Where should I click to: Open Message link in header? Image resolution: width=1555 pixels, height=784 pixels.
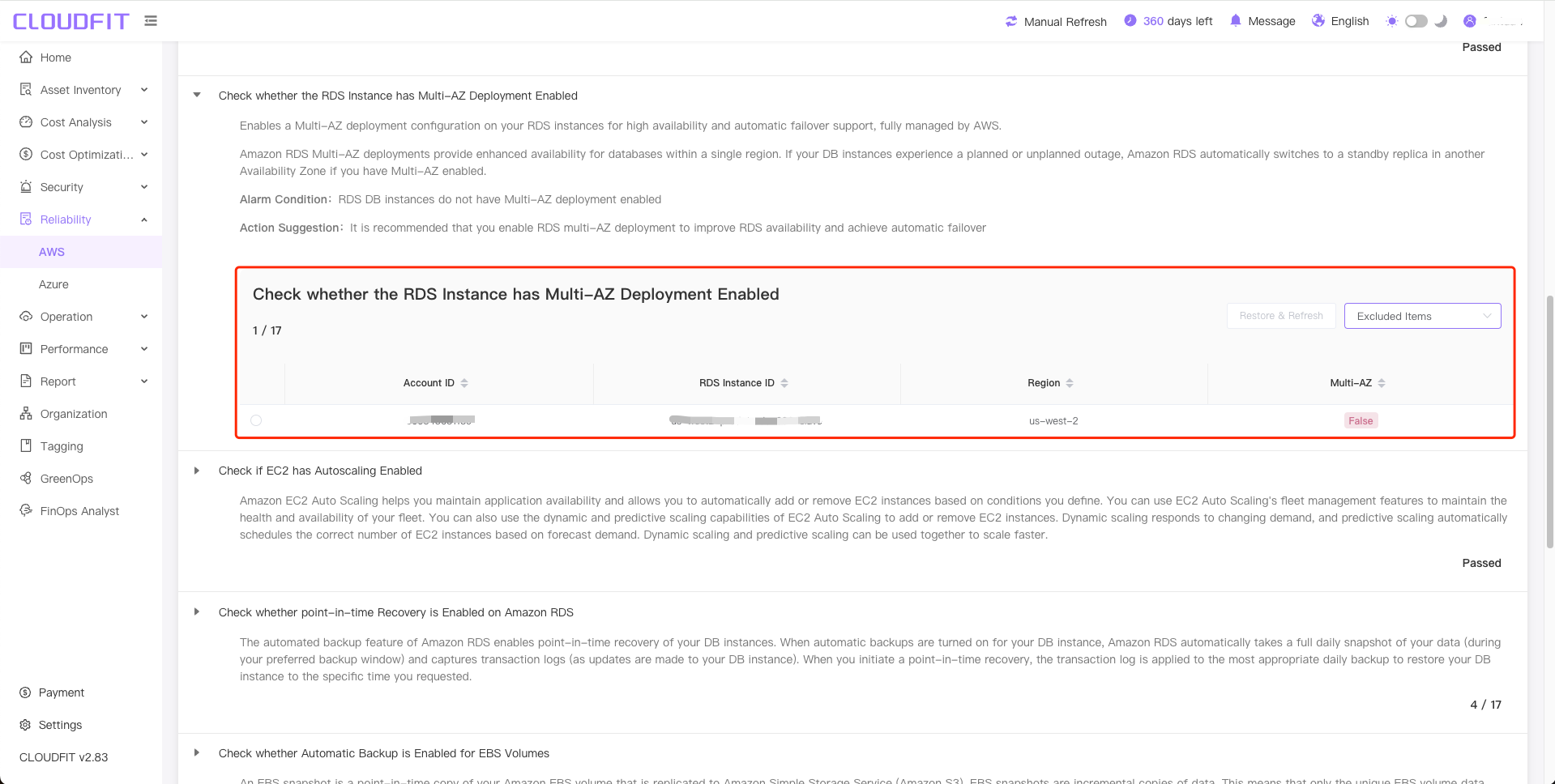[1271, 22]
